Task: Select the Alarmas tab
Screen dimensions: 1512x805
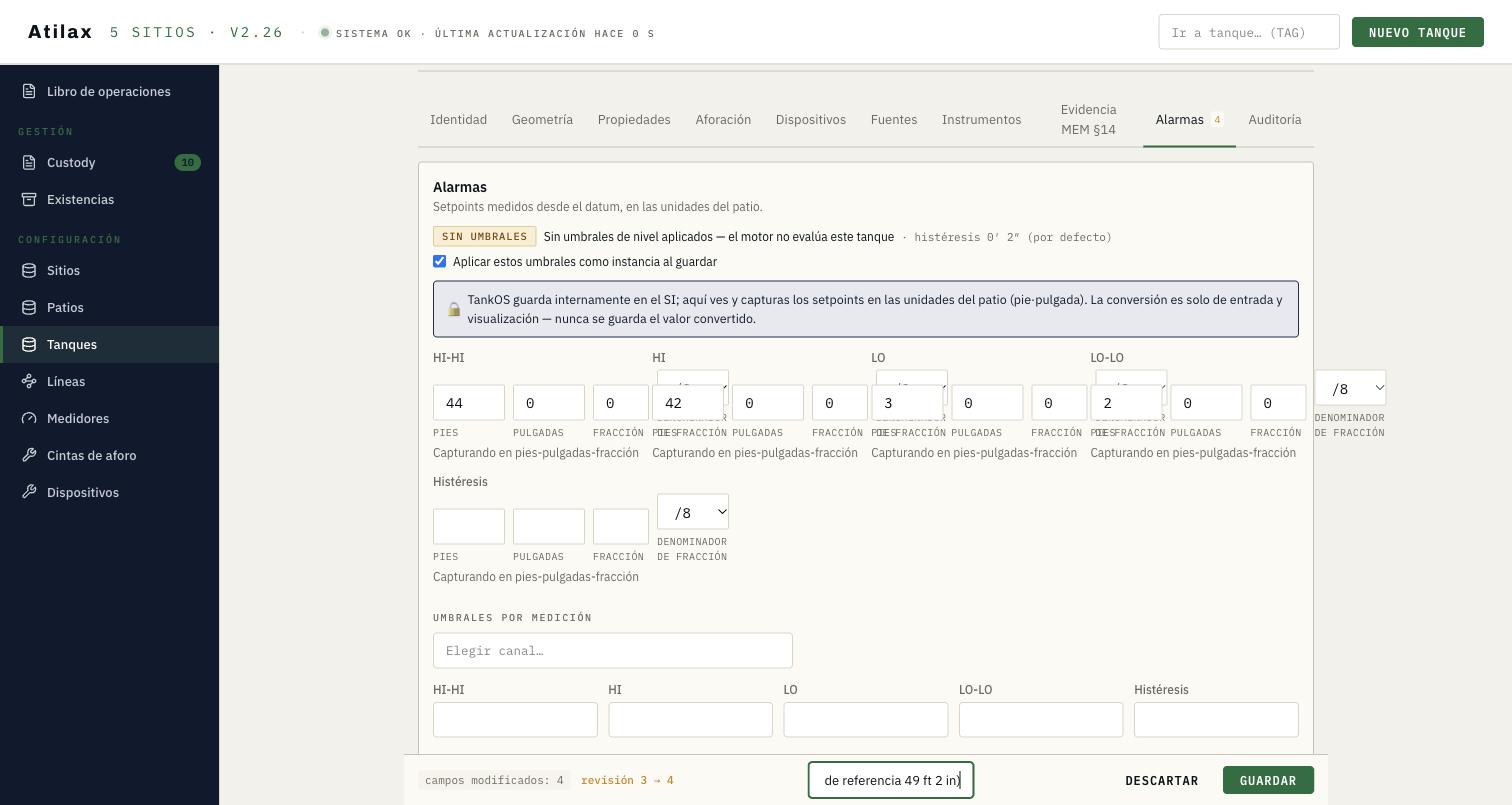Action: click(1189, 120)
